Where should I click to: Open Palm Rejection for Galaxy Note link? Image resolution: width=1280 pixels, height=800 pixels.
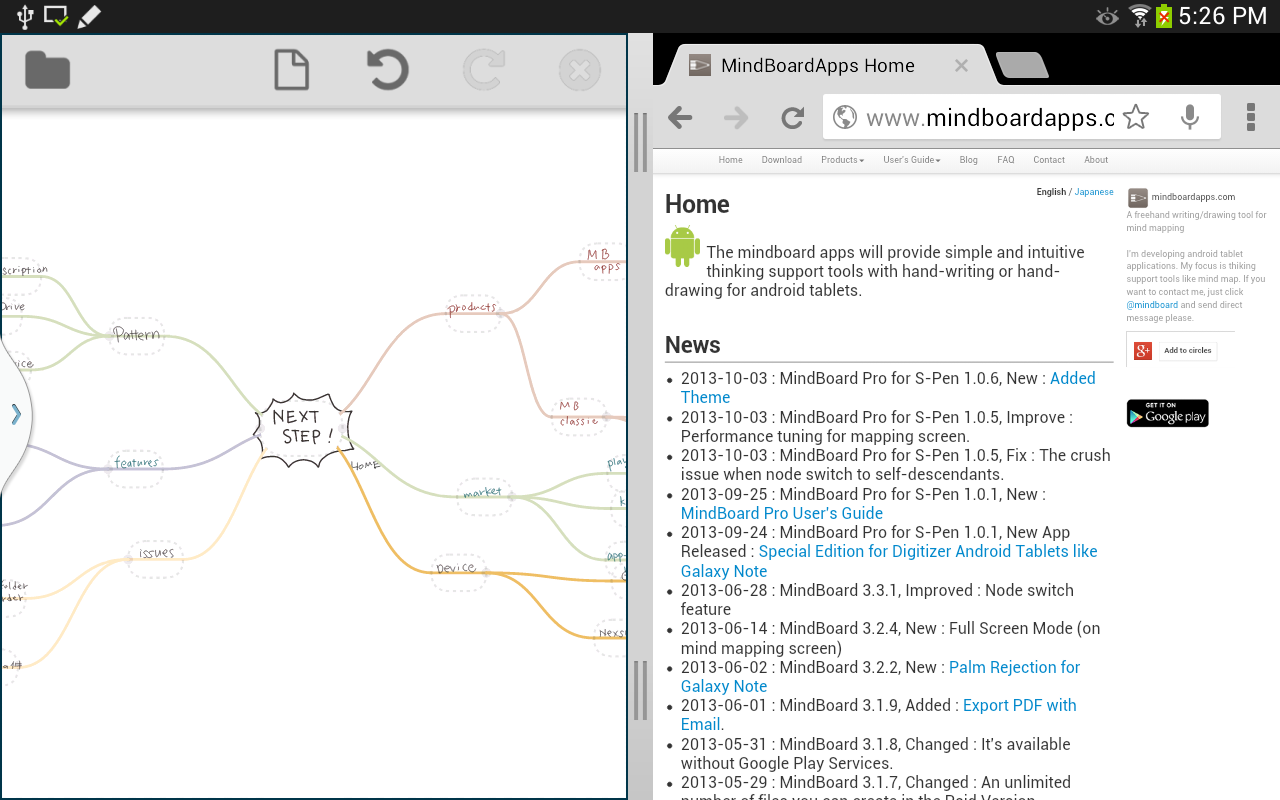click(880, 677)
